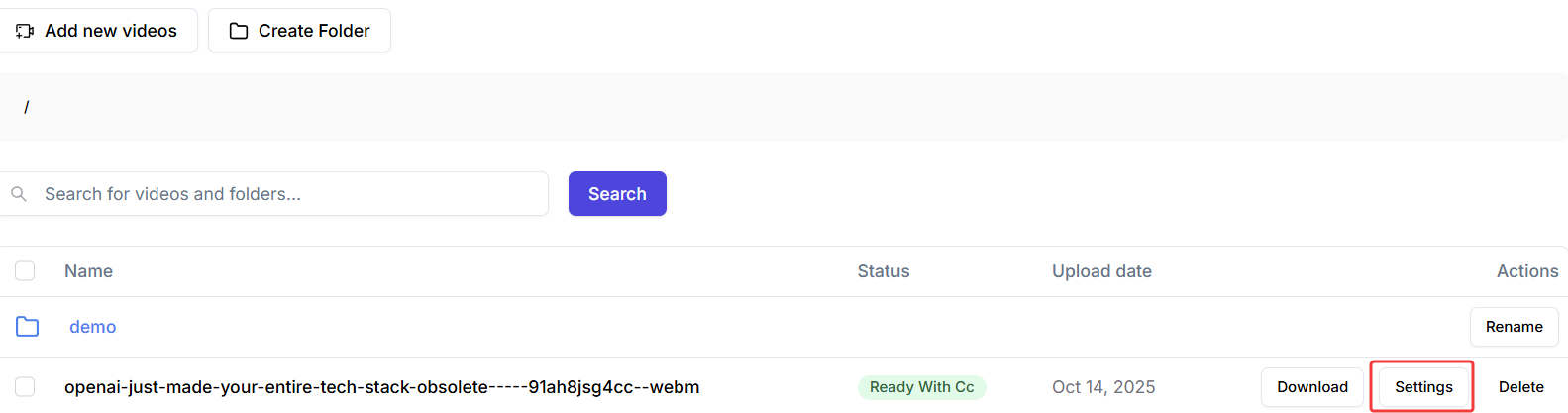This screenshot has width=1568, height=413.
Task: Check the box for the openai webm video
Action: [x=25, y=387]
